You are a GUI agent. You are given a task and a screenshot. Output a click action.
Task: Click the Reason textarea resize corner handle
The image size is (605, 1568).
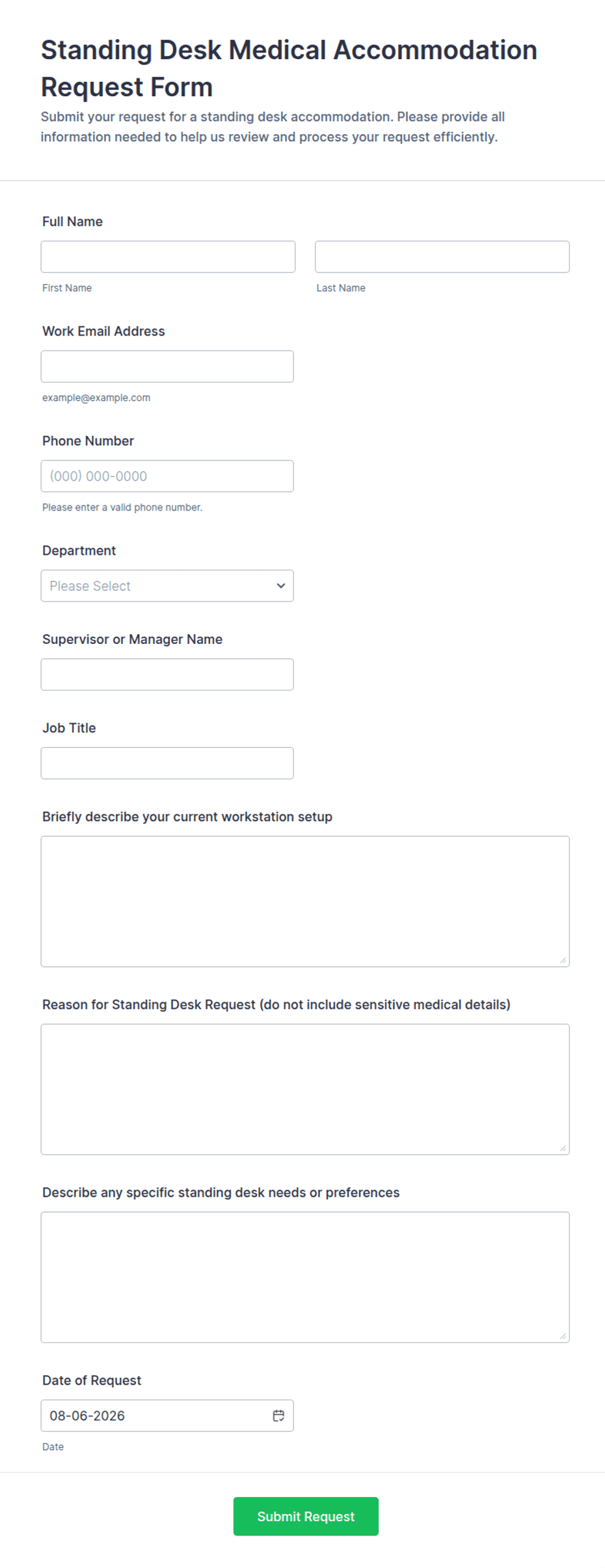coord(563,1149)
